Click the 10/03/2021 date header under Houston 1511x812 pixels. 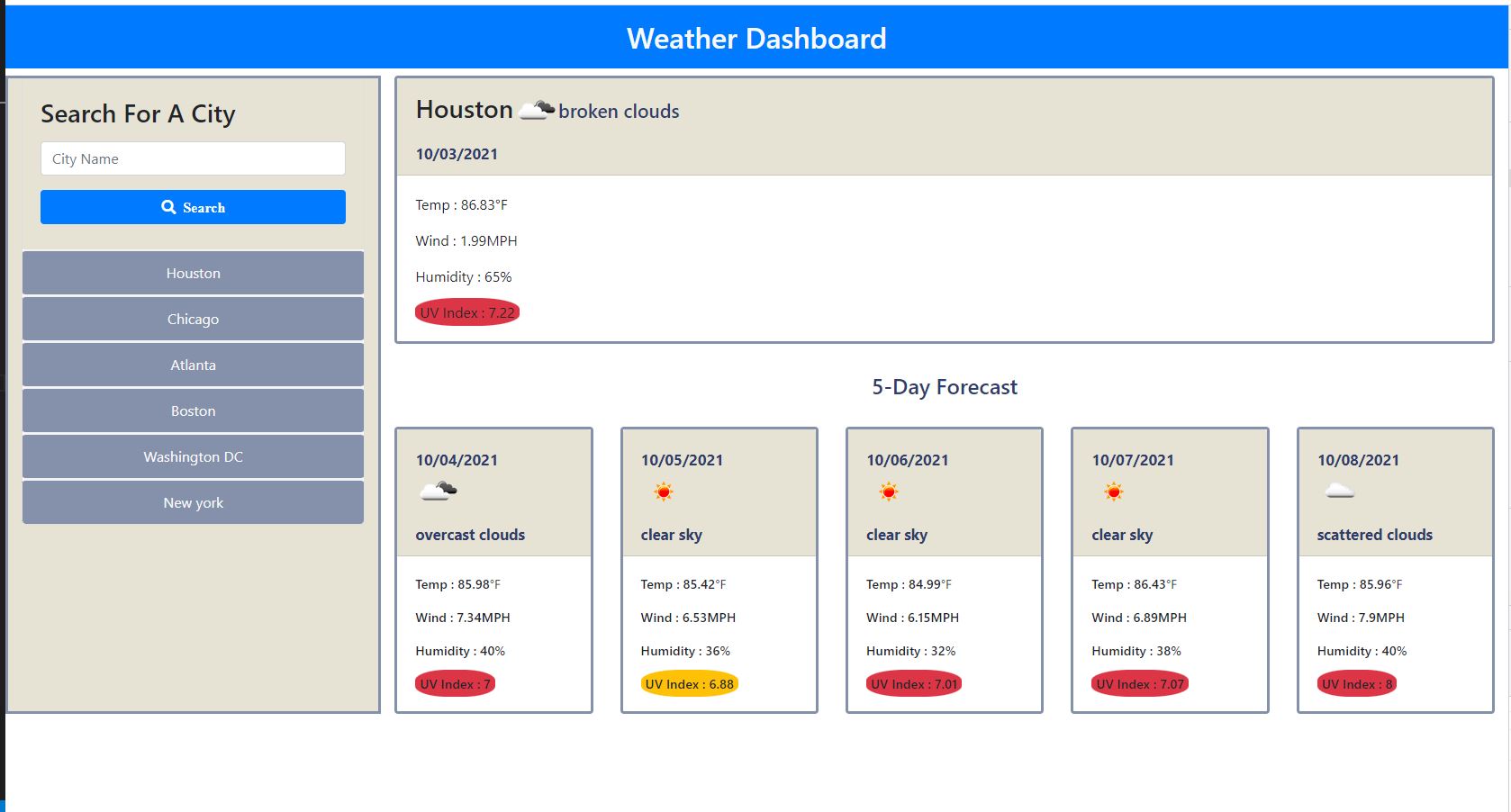(x=456, y=153)
